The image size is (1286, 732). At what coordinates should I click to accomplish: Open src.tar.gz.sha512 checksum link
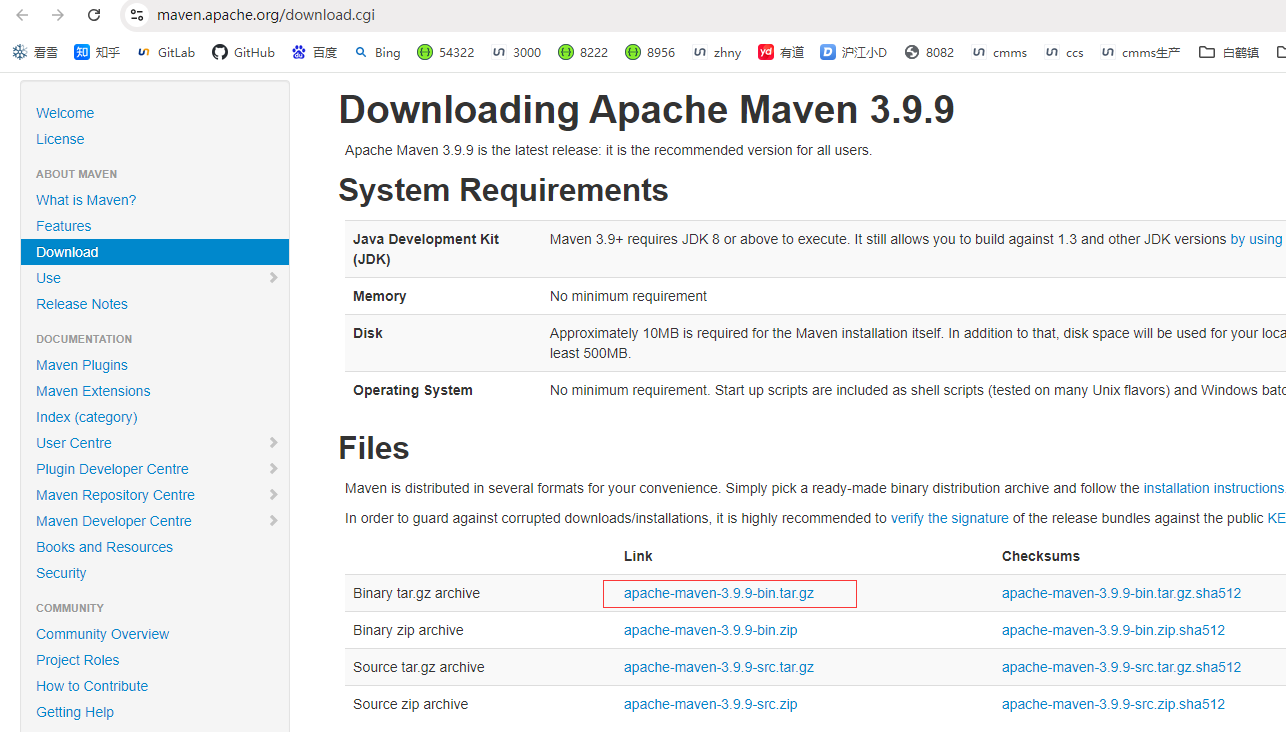pyautogui.click(x=1121, y=667)
